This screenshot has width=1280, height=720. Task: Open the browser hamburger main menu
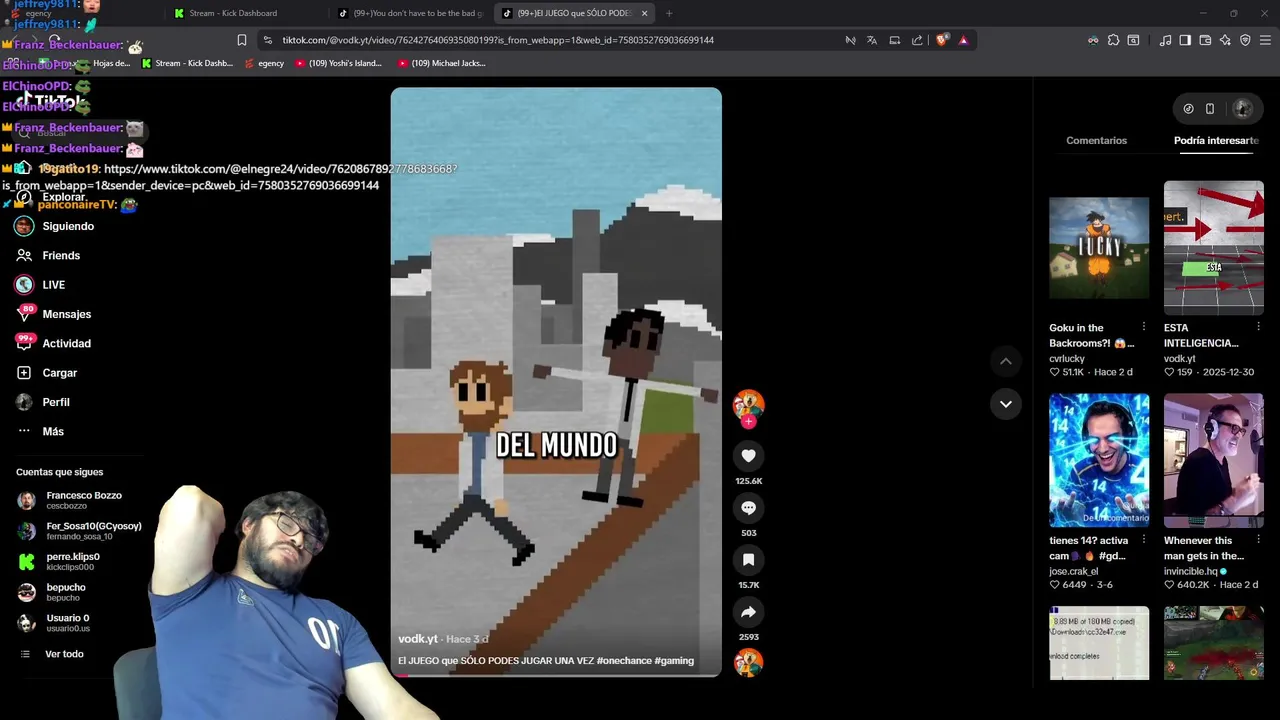point(1266,40)
